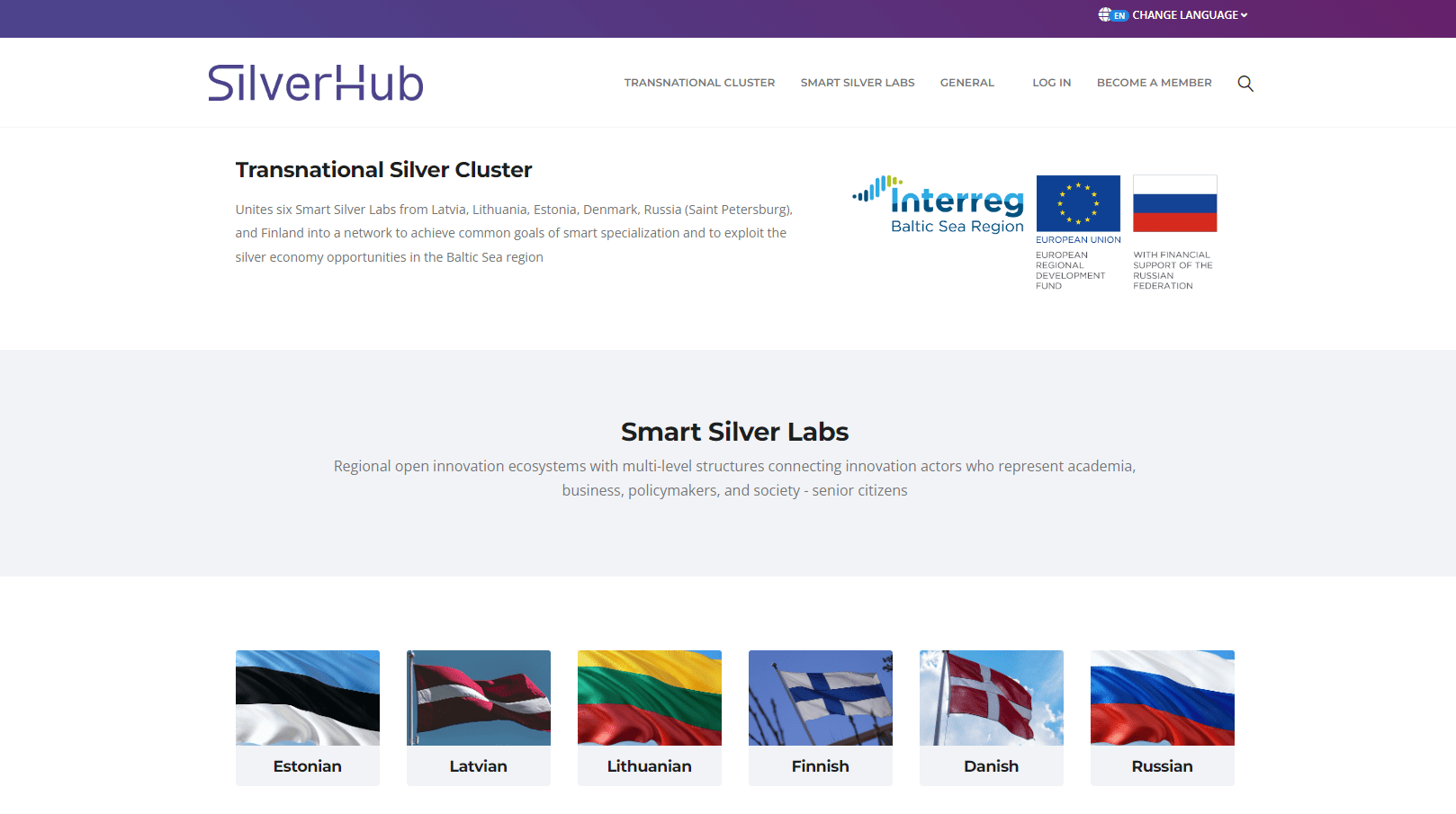This screenshot has height=814, width=1456.
Task: Click the Russian card label
Action: click(x=1163, y=766)
